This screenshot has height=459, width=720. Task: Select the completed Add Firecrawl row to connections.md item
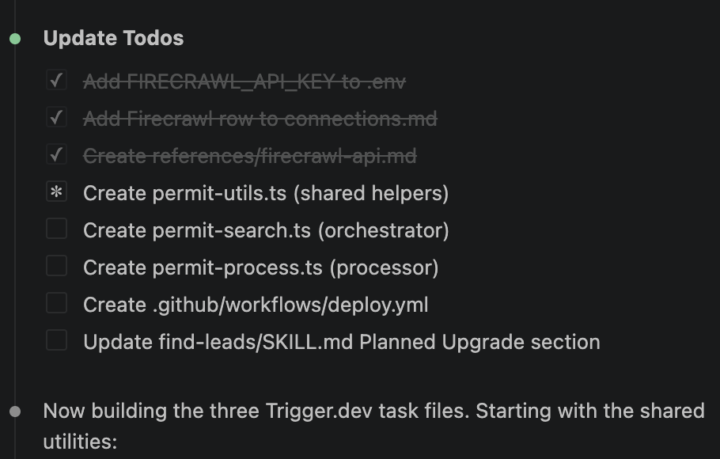click(260, 119)
